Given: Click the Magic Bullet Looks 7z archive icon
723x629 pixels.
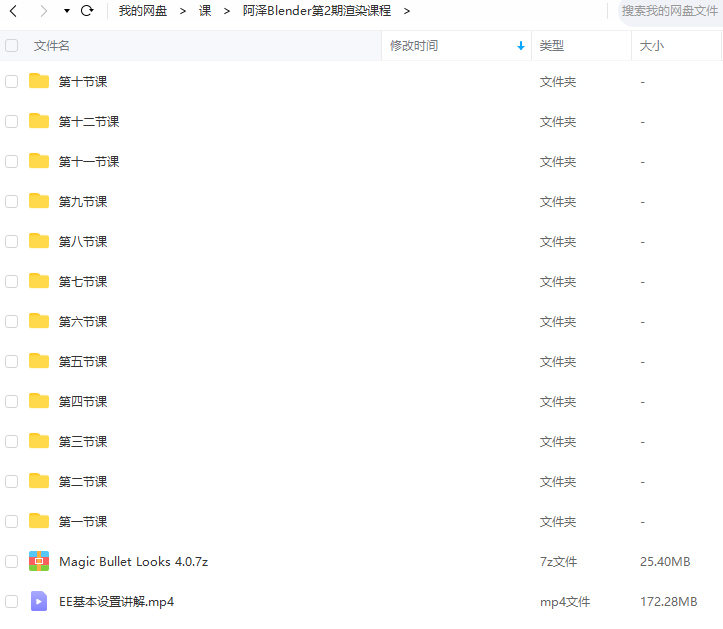Looking at the screenshot, I should (x=39, y=561).
